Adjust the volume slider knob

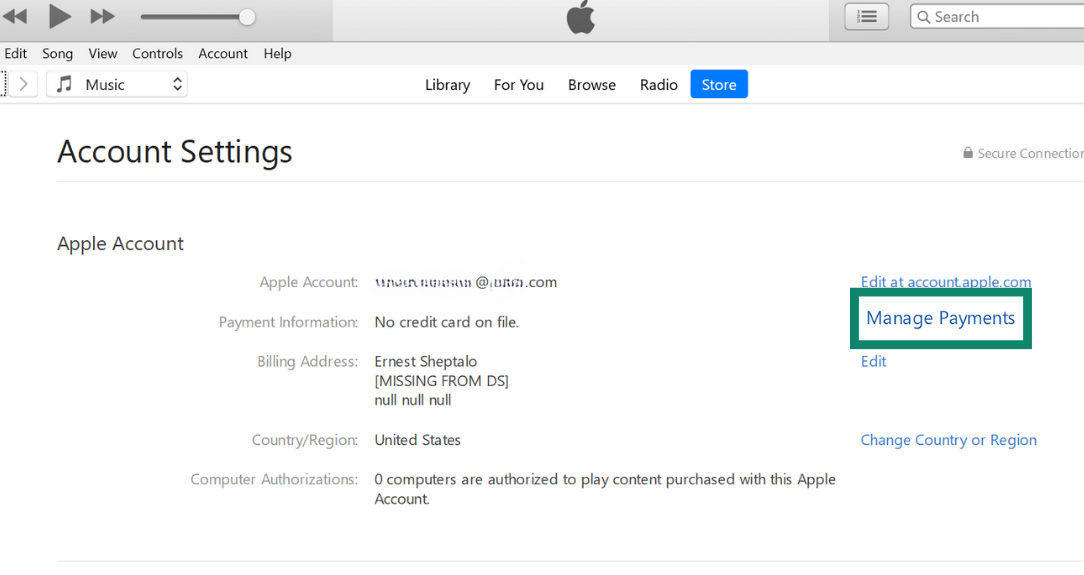click(247, 17)
